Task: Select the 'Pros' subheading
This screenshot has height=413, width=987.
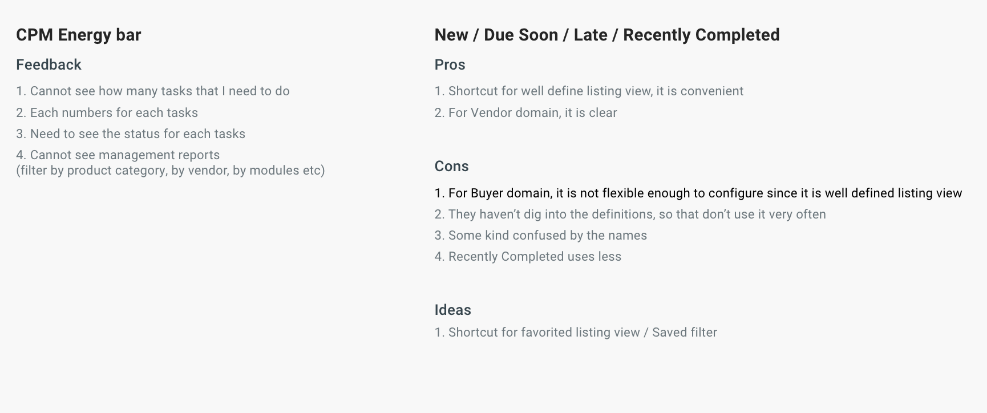Action: [x=449, y=65]
